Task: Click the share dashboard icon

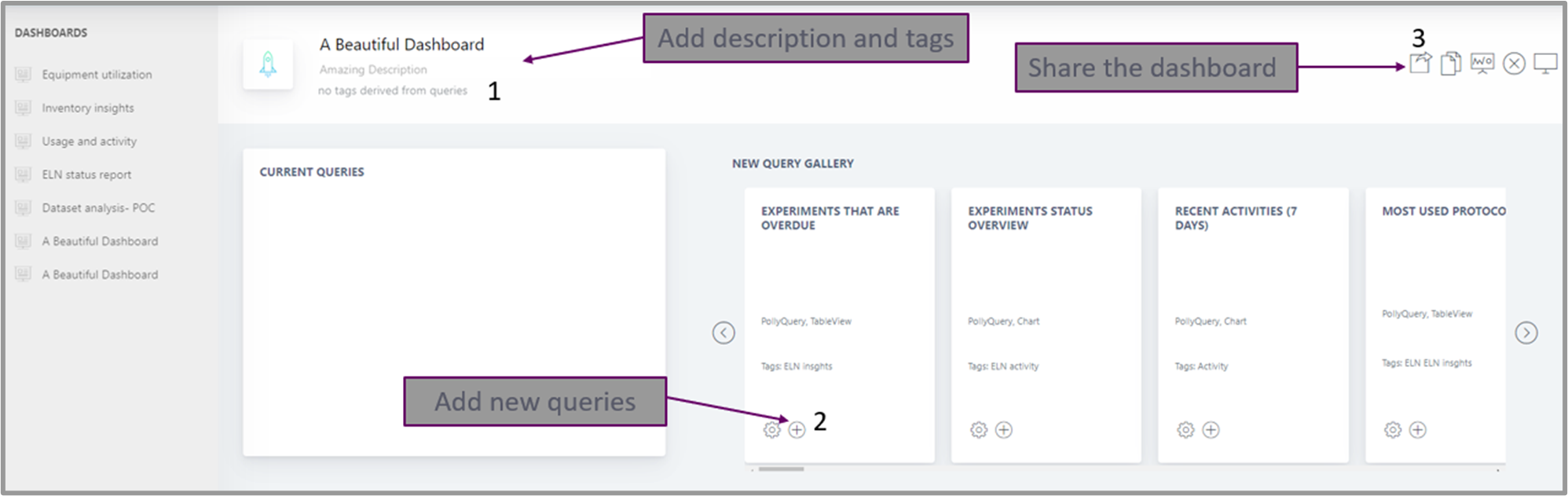Action: click(1420, 63)
